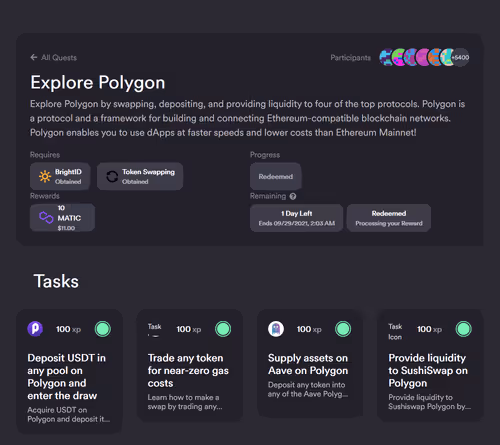The height and width of the screenshot is (445, 500).
Task: Click the first participant avatar
Action: click(387, 57)
